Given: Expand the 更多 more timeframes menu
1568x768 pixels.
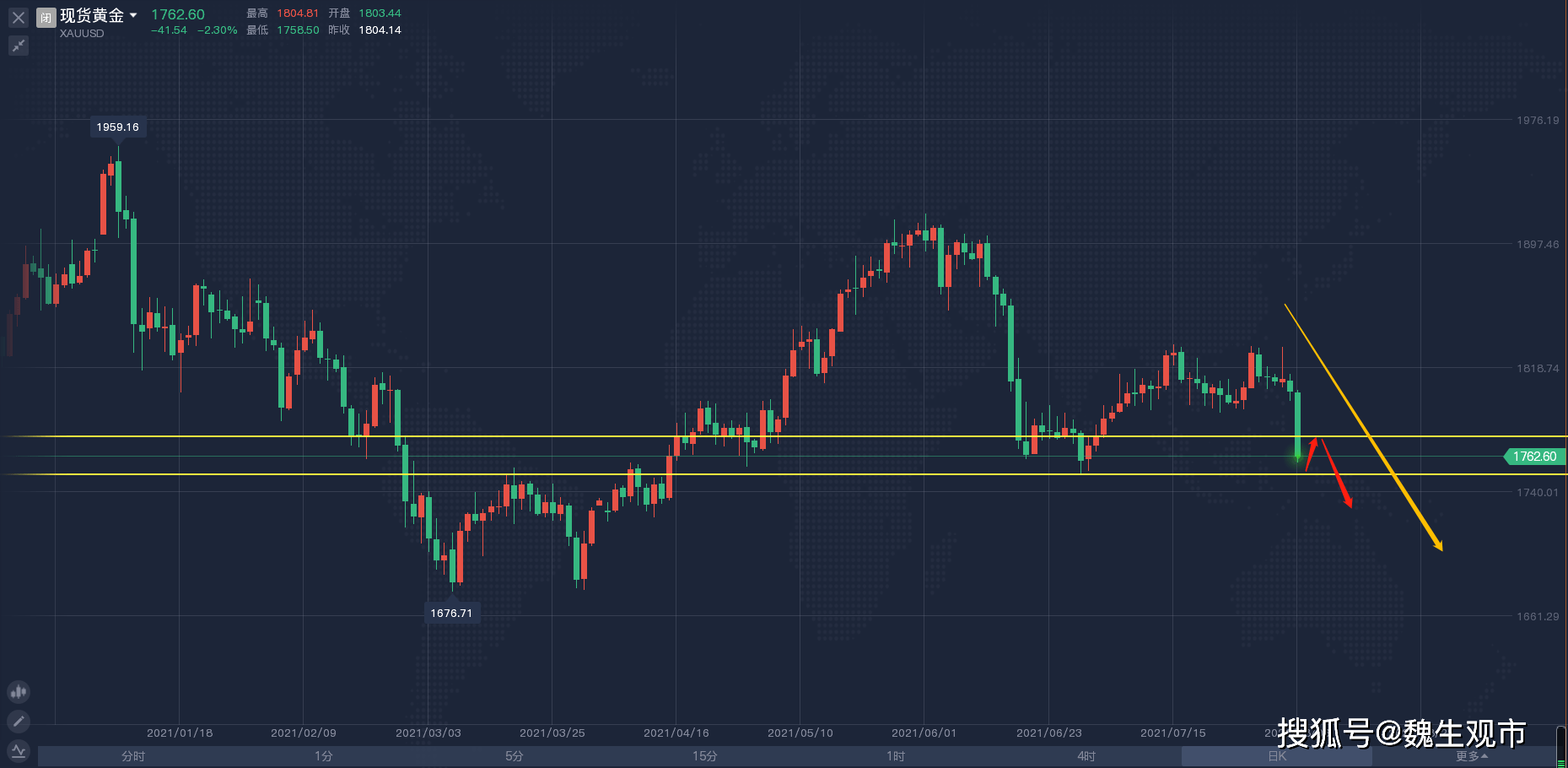Looking at the screenshot, I should pyautogui.click(x=1472, y=756).
